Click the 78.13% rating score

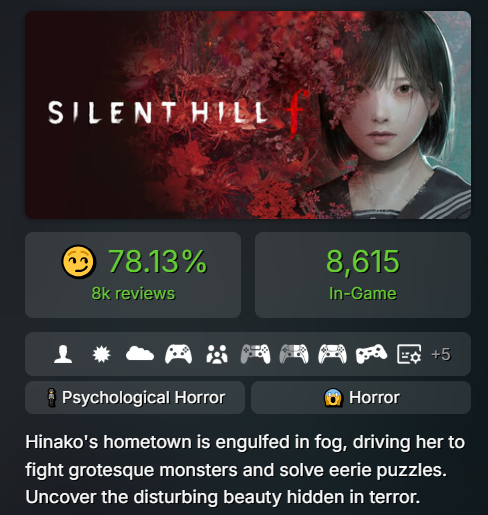(157, 261)
